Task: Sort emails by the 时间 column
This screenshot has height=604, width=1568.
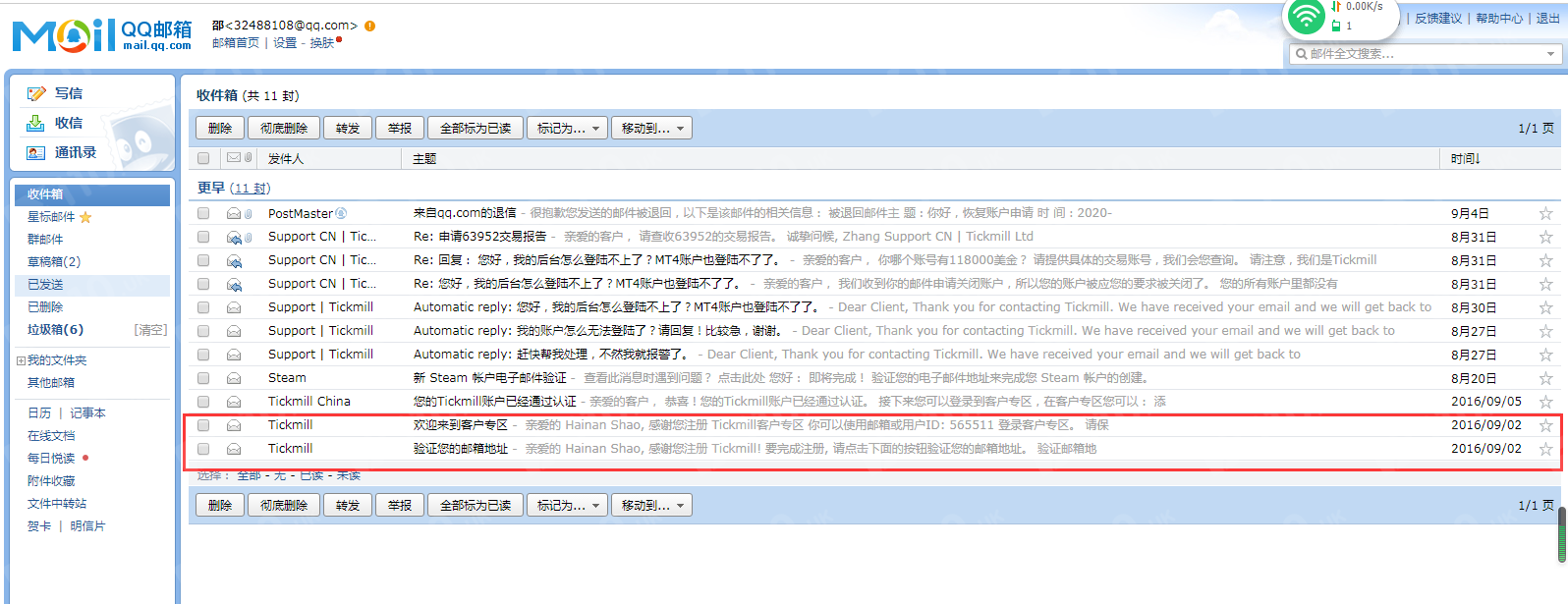Action: click(x=1466, y=158)
